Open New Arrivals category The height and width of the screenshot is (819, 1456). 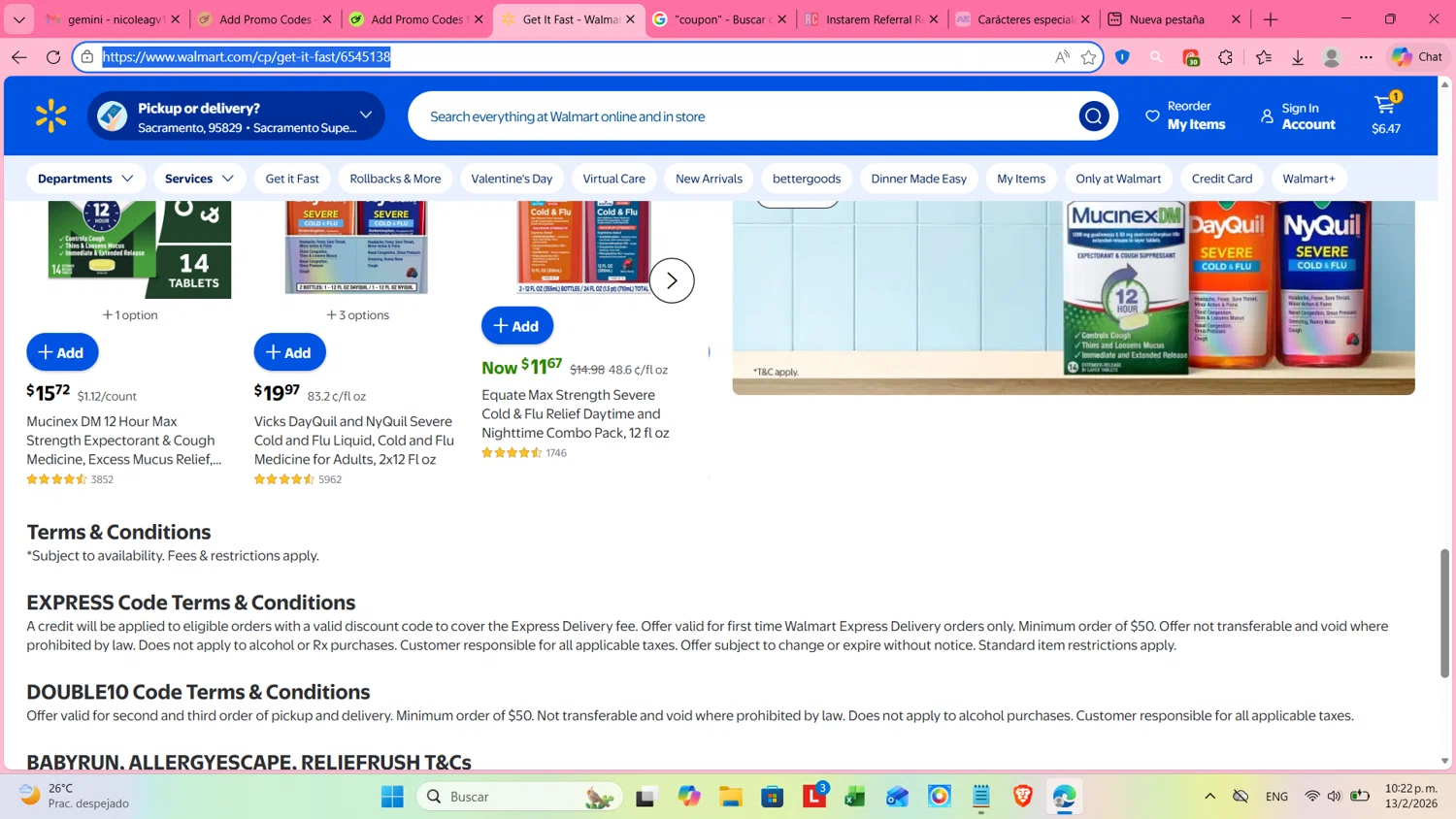[x=709, y=179]
